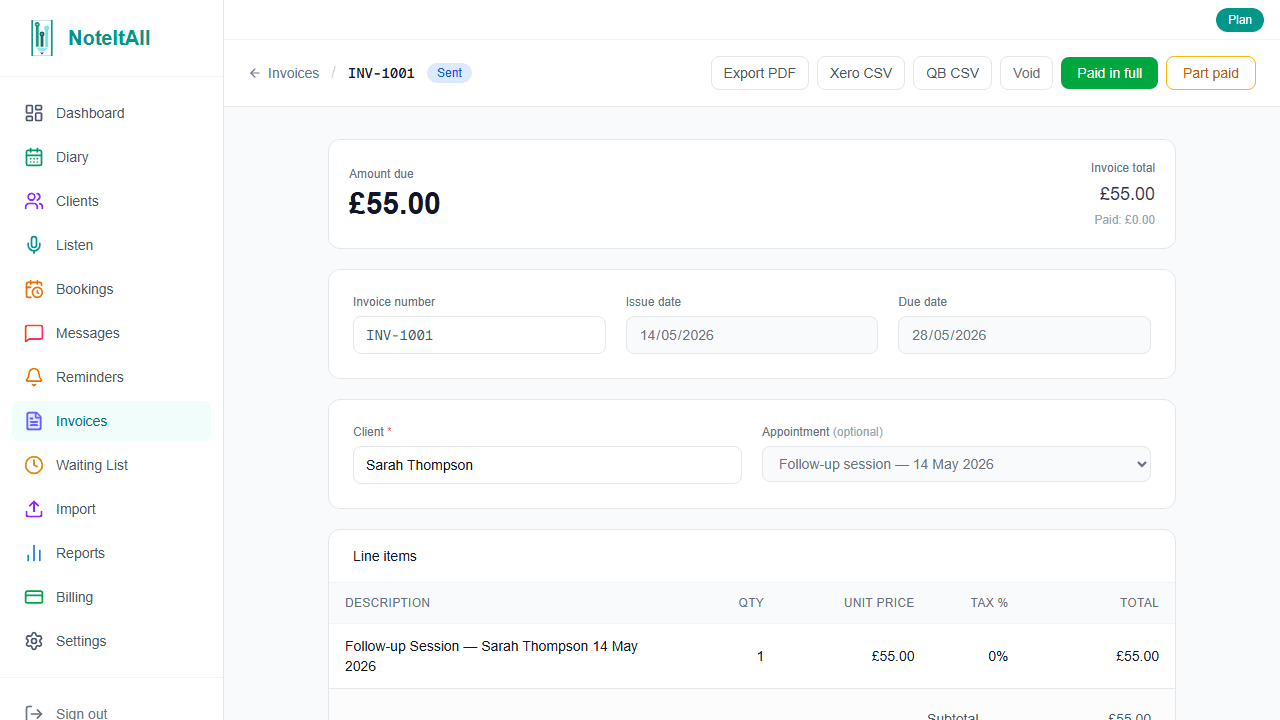The height and width of the screenshot is (720, 1280).
Task: Record a Part paid payment
Action: (1211, 73)
